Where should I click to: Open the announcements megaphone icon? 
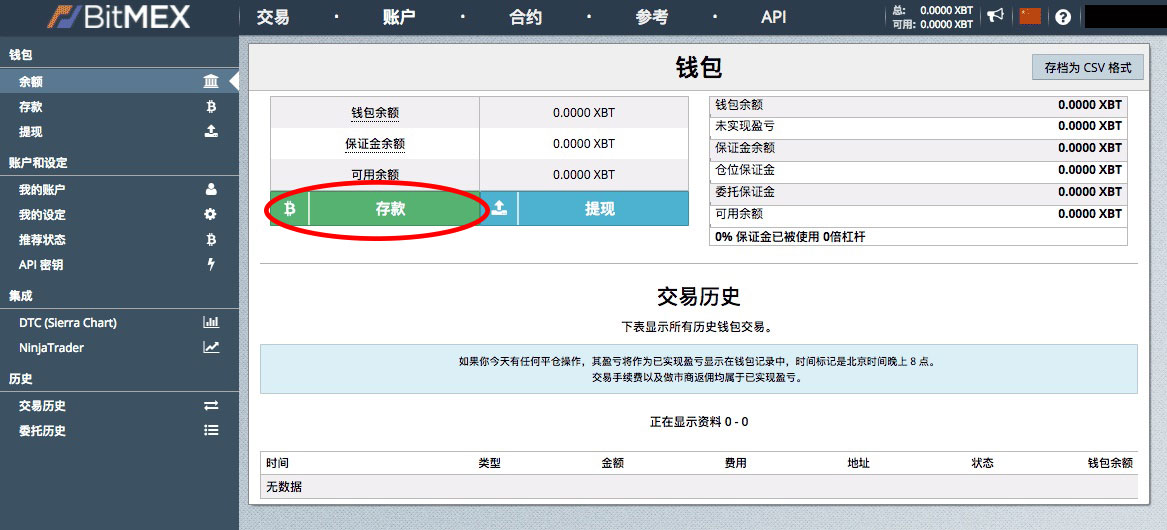pos(995,16)
